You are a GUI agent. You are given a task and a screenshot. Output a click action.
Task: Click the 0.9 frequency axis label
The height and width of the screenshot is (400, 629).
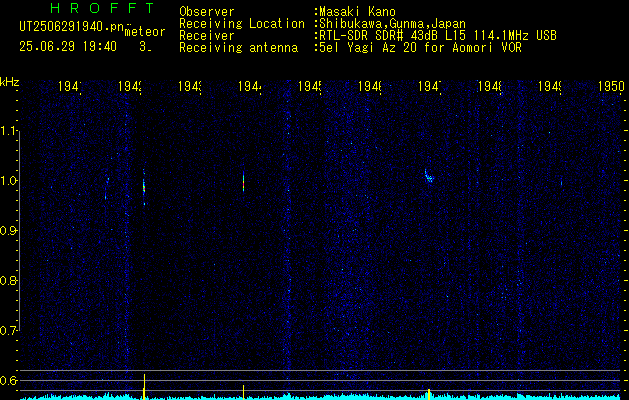[x=9, y=231]
